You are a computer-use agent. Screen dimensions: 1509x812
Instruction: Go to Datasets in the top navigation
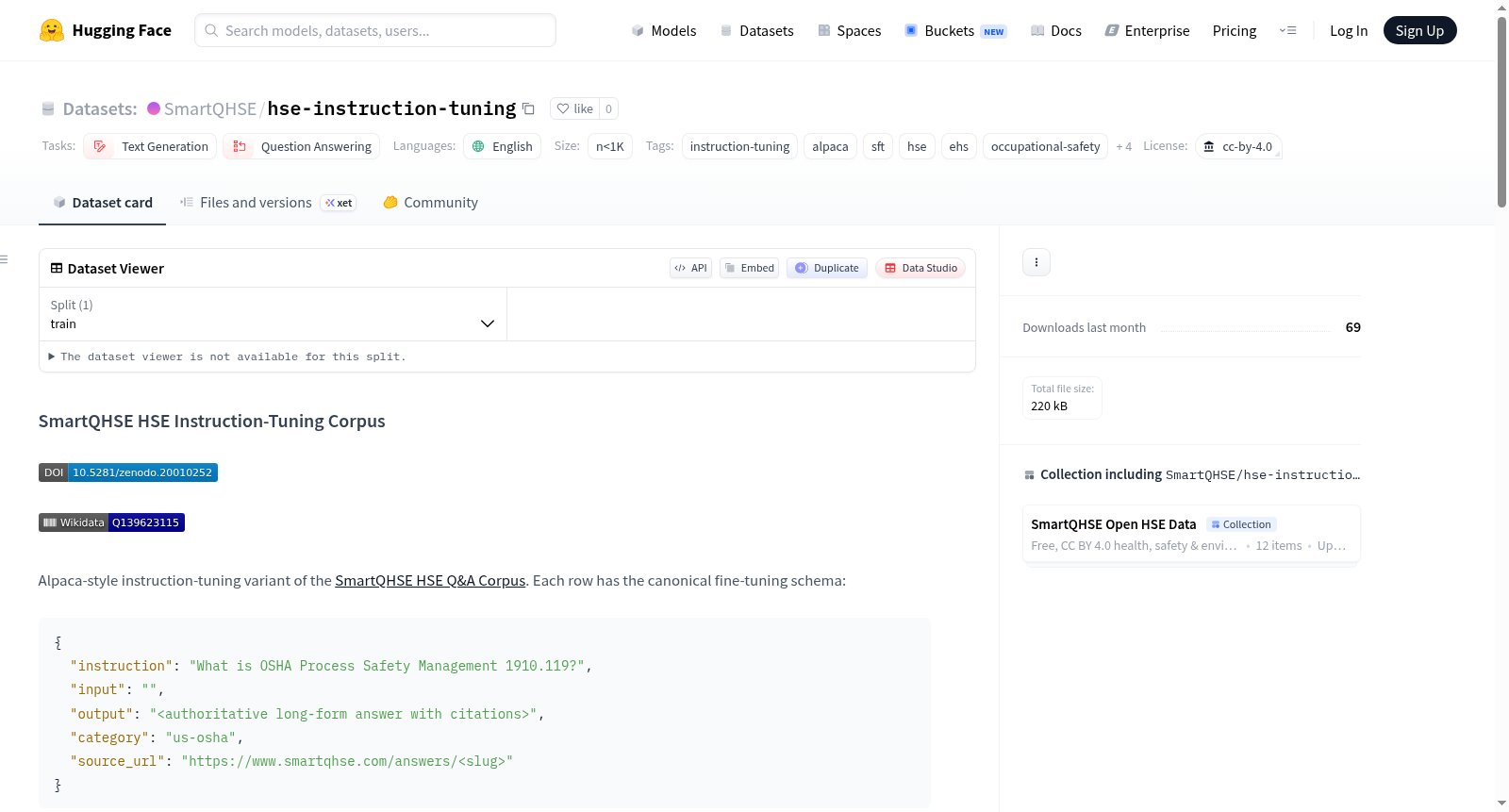point(756,30)
